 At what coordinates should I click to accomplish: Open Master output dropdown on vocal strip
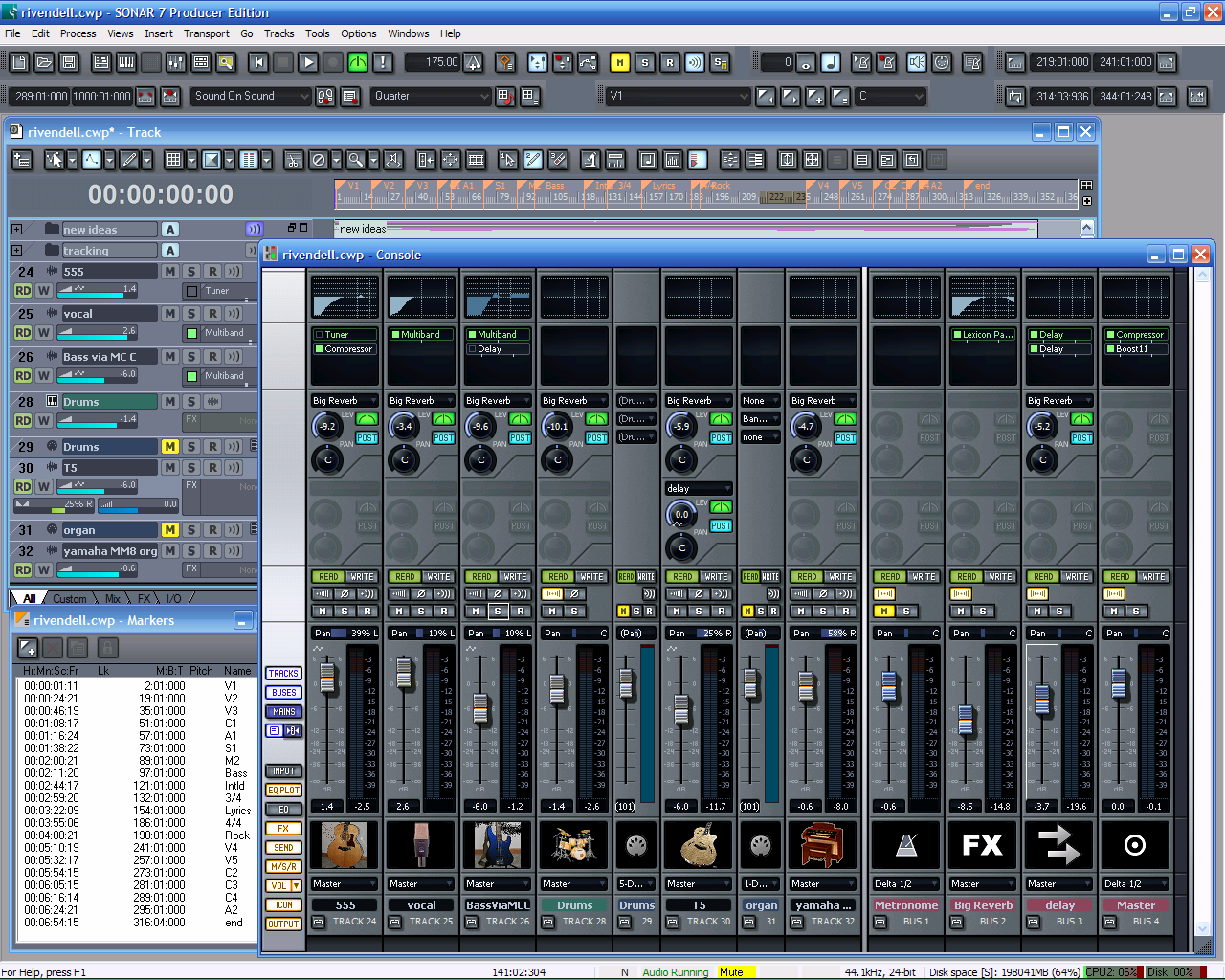click(421, 884)
